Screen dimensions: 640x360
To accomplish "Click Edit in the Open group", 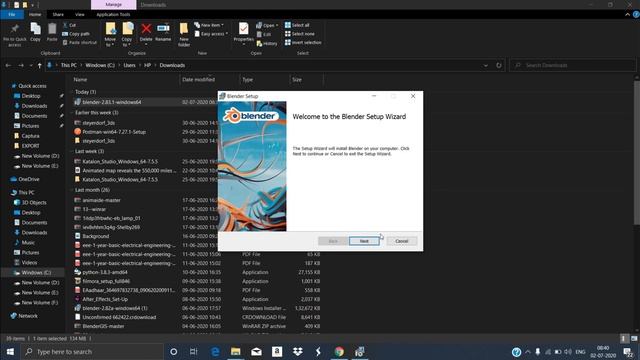I will tap(264, 34).
